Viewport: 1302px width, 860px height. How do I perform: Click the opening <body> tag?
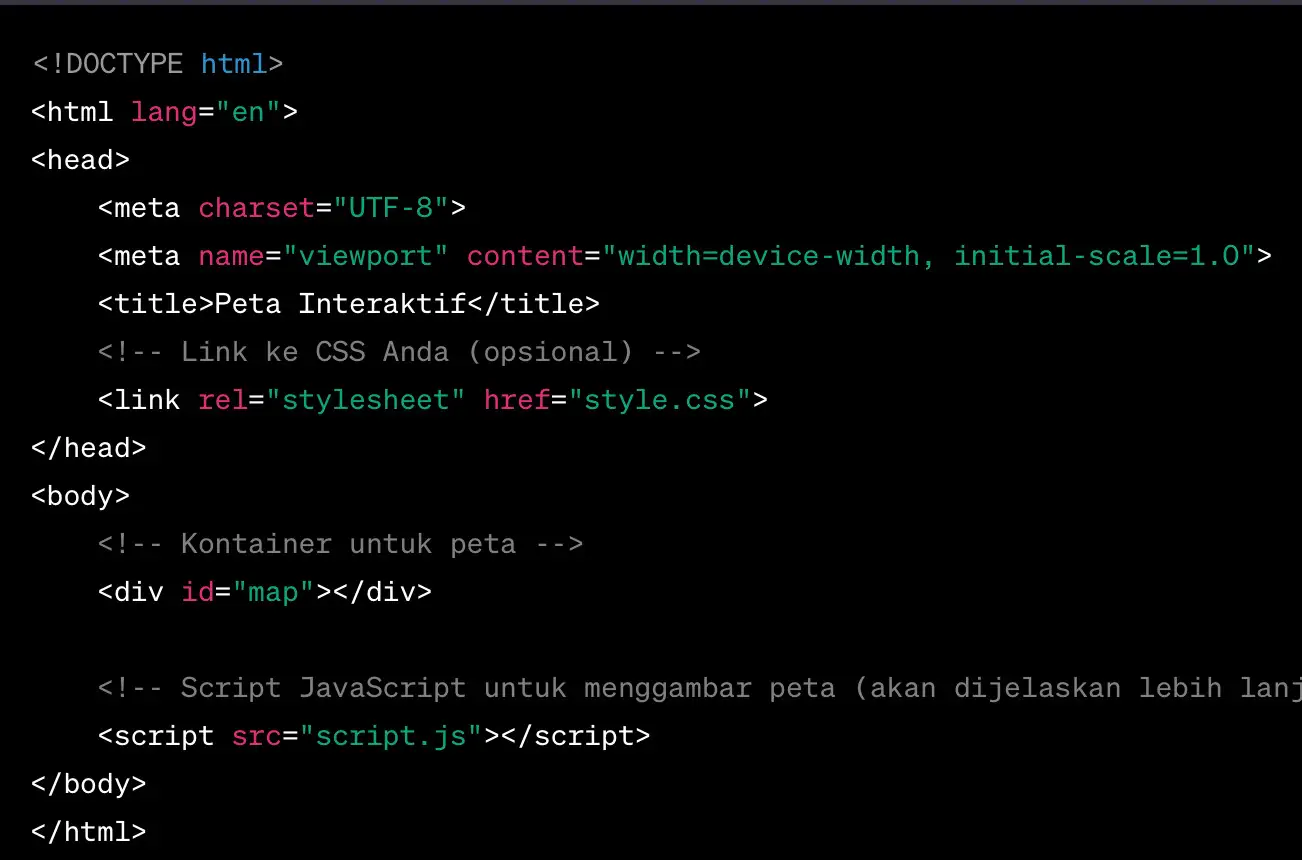tap(81, 496)
